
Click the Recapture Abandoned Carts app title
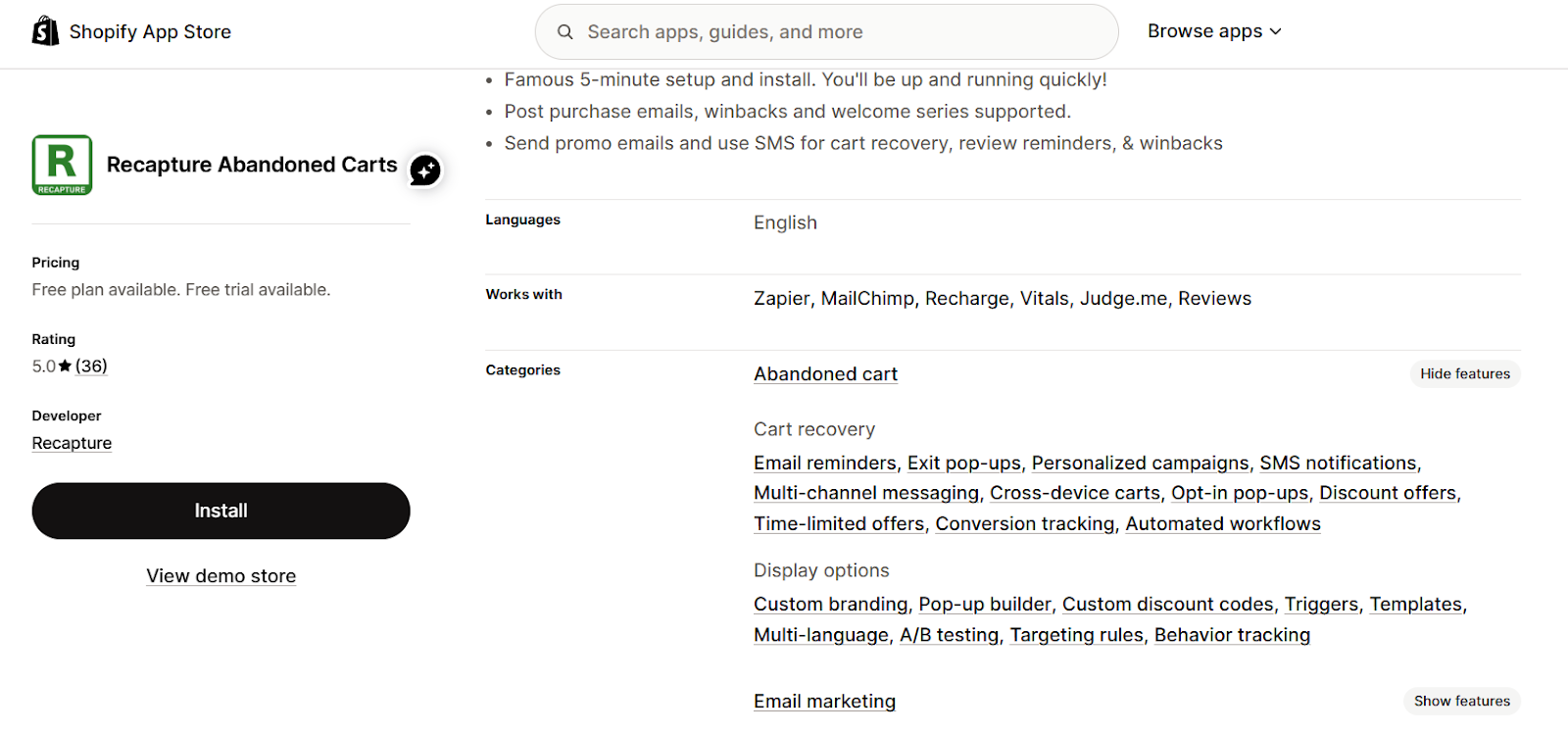pyautogui.click(x=252, y=165)
